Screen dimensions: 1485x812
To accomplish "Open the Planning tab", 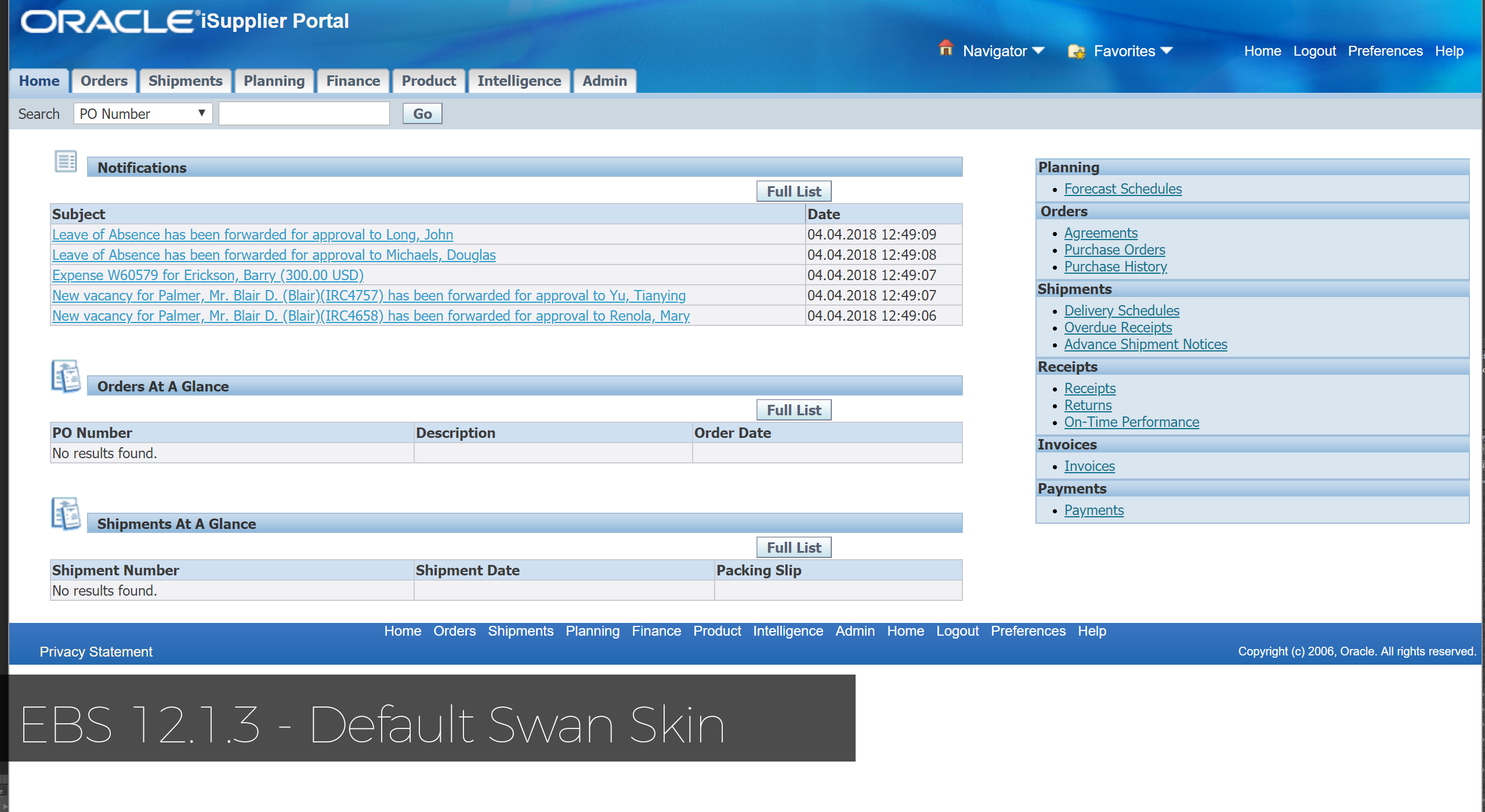I will [274, 81].
